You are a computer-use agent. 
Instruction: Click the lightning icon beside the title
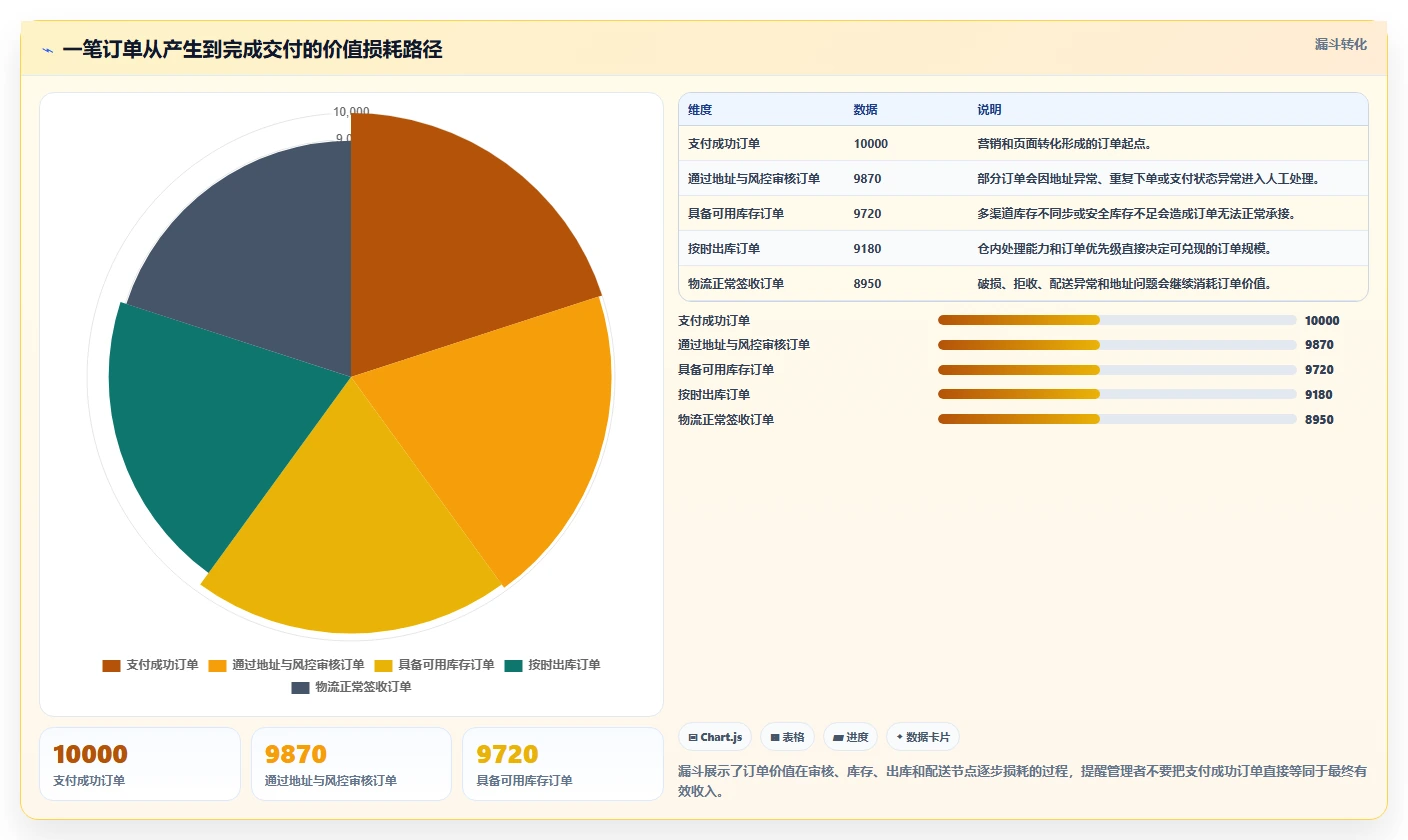(48, 50)
